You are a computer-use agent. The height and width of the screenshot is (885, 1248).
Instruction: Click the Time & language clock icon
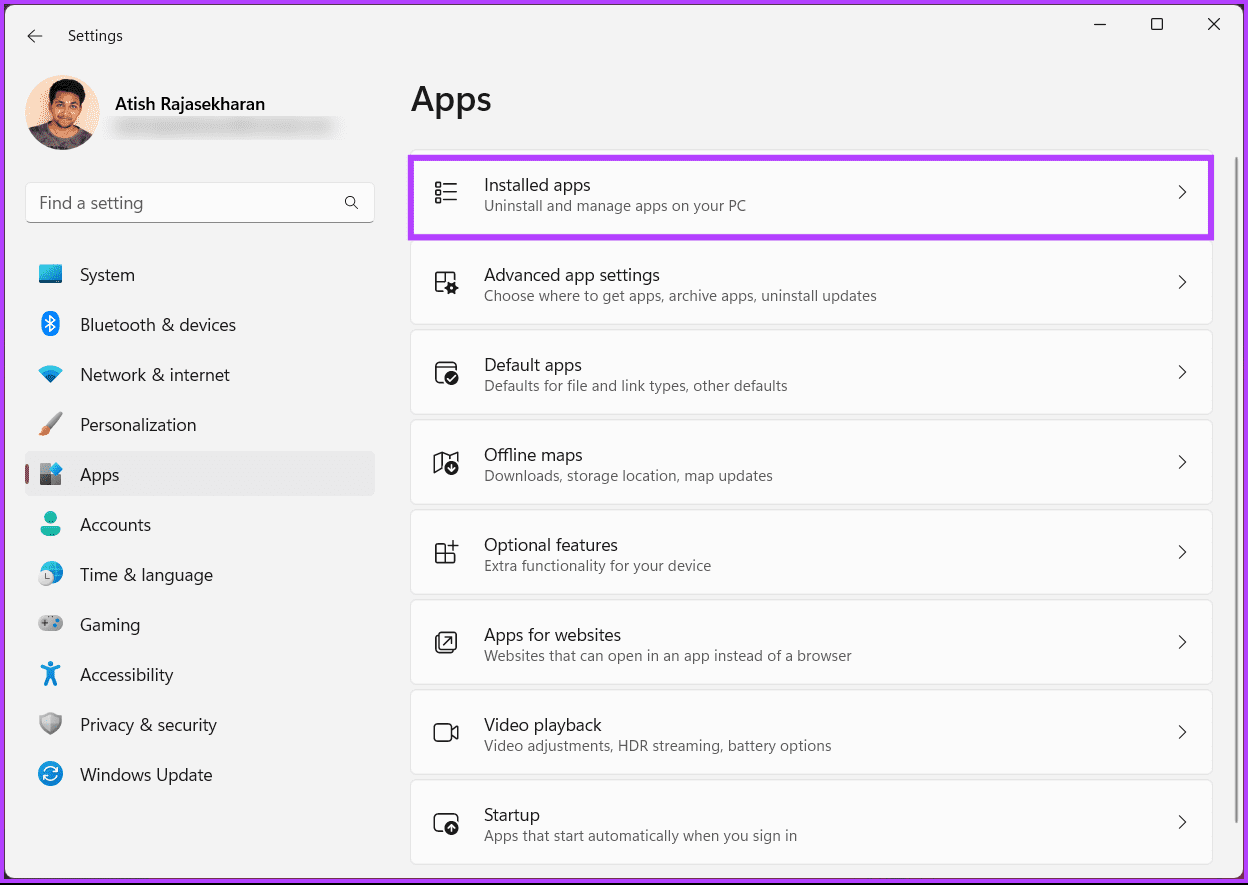[x=51, y=574]
